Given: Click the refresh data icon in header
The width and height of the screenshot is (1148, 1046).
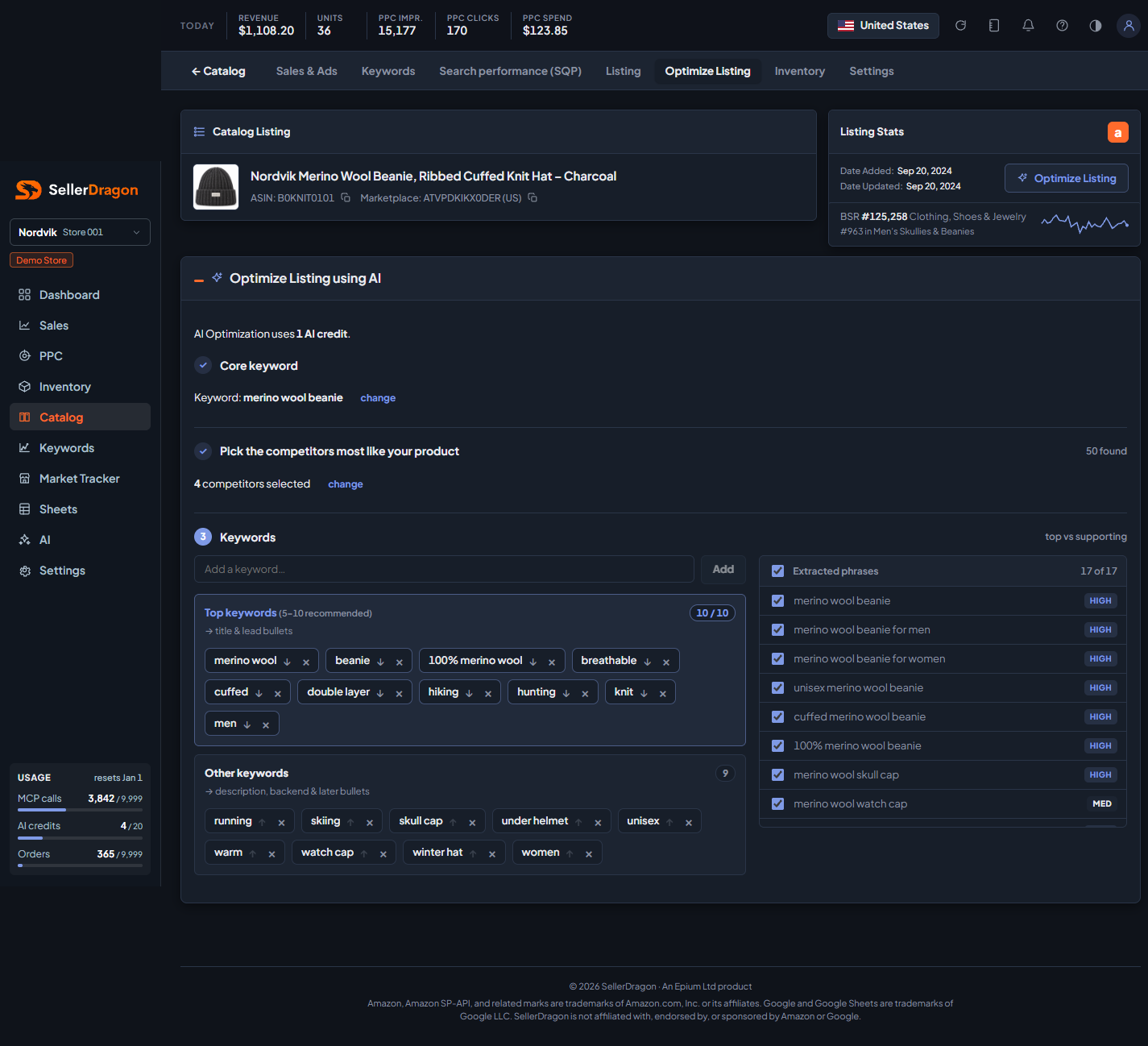Looking at the screenshot, I should click(x=960, y=26).
